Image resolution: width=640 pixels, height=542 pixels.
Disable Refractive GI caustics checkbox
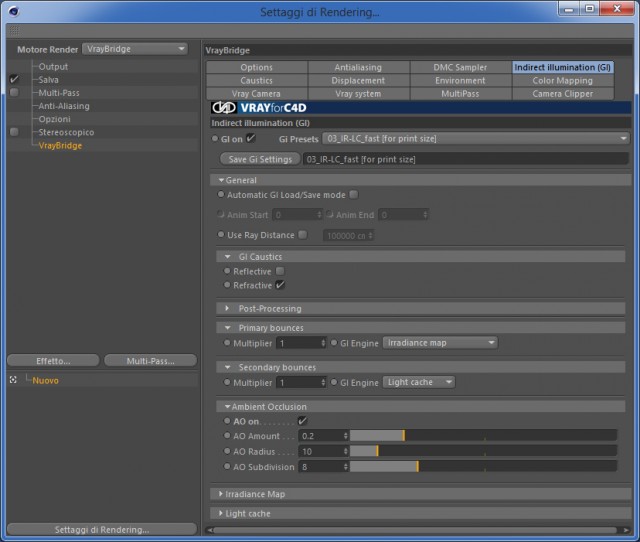click(280, 285)
